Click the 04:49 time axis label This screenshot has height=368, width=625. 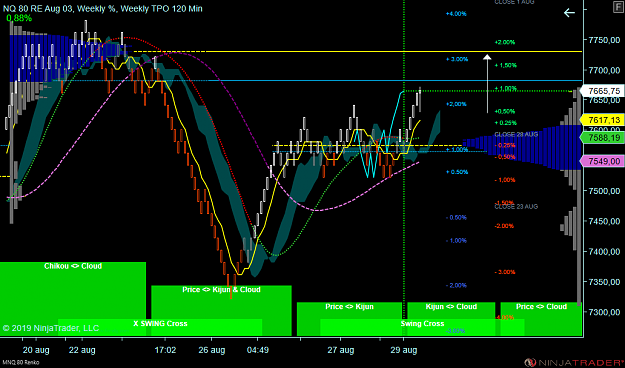[258, 350]
